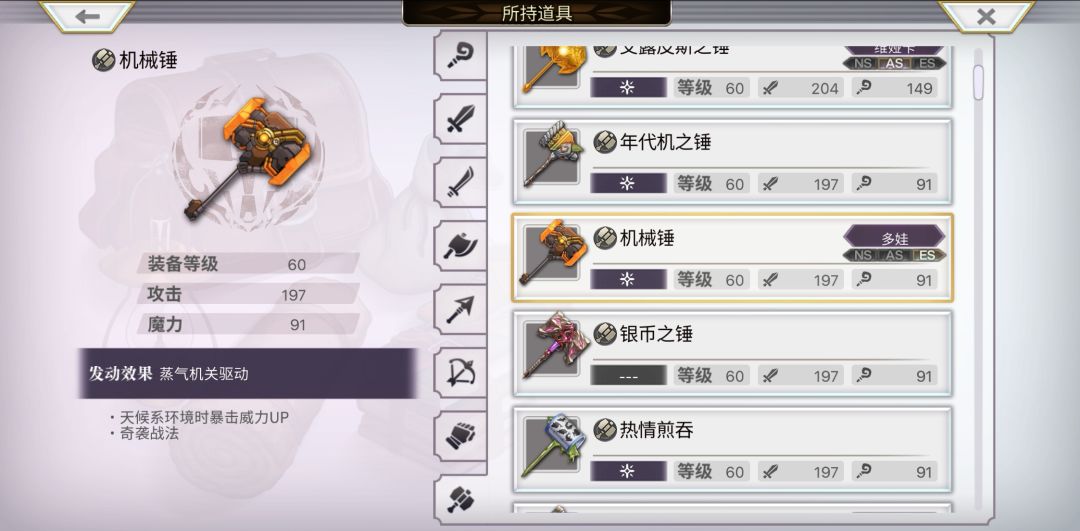
Task: Click the 发动效果 蒸气机关驱动 effect banner
Action: coord(247,373)
